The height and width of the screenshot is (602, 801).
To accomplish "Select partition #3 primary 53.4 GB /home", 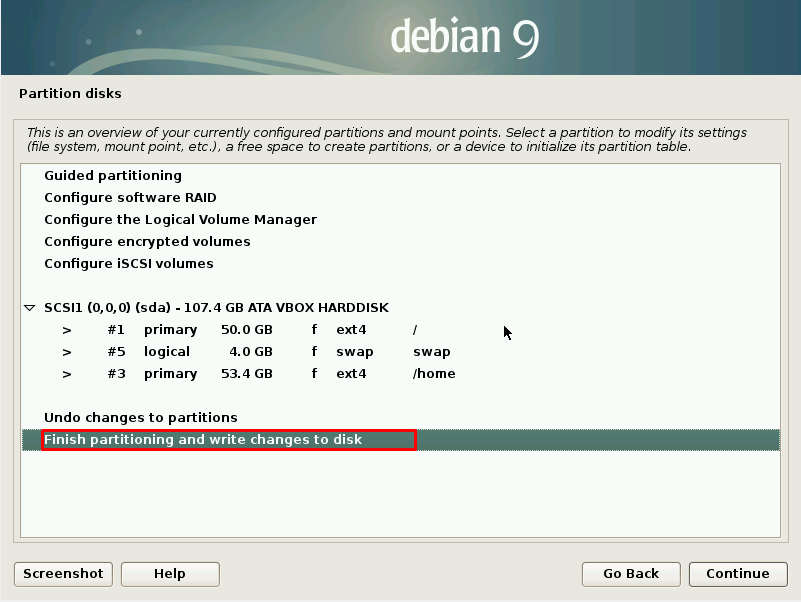I will point(400,374).
